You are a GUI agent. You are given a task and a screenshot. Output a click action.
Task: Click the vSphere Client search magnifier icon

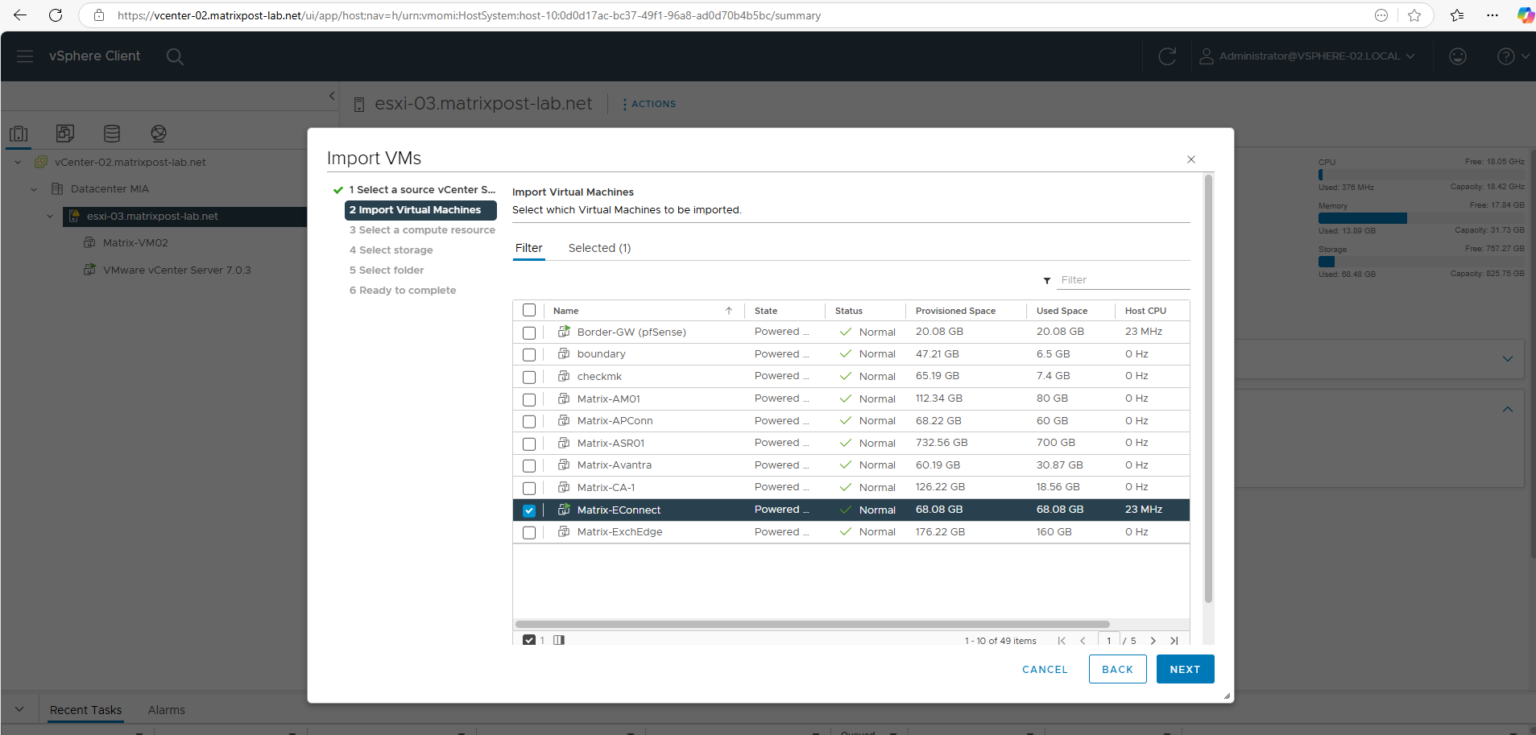[x=175, y=56]
